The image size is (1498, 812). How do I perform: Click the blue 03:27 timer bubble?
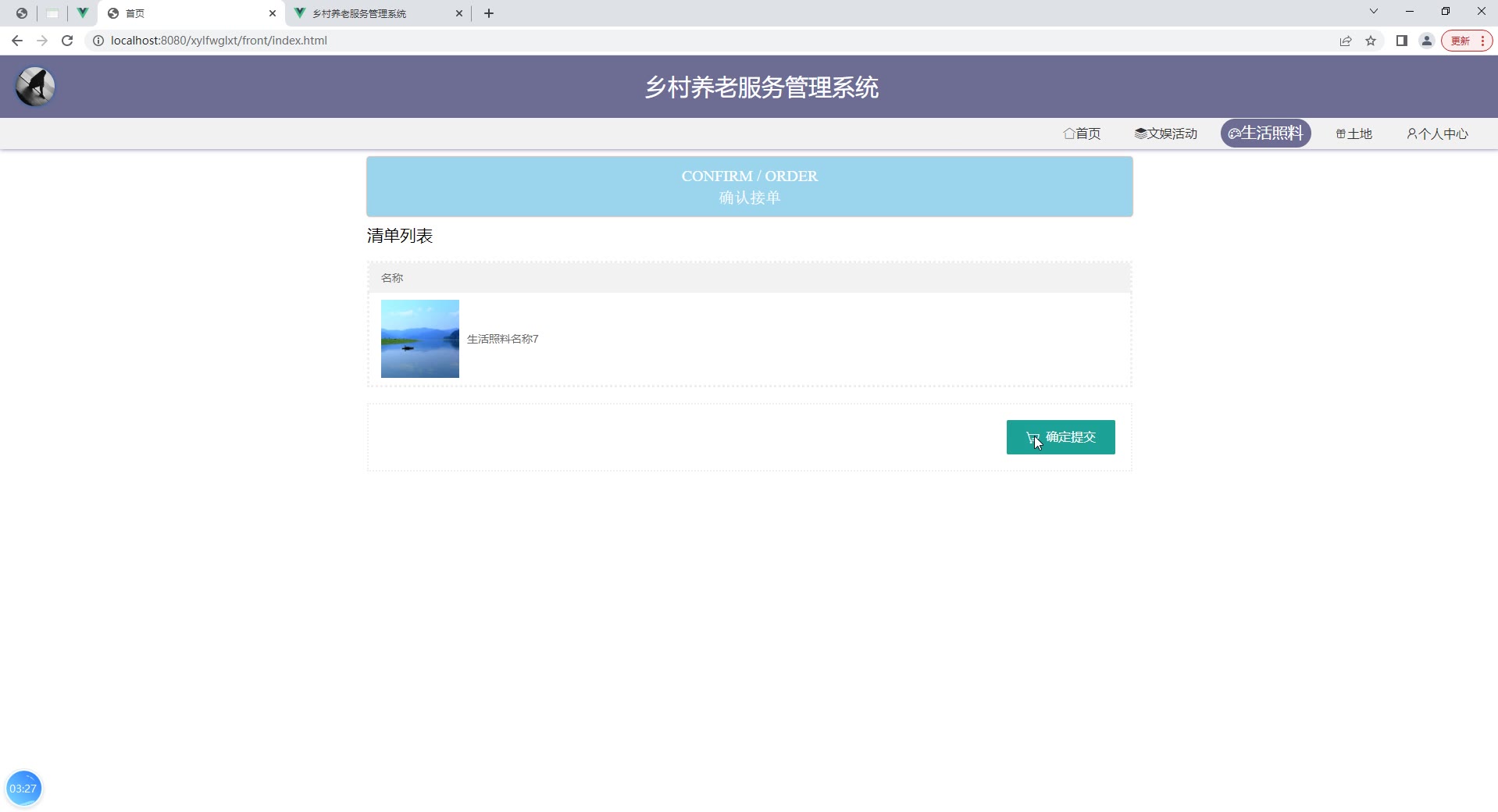click(23, 789)
